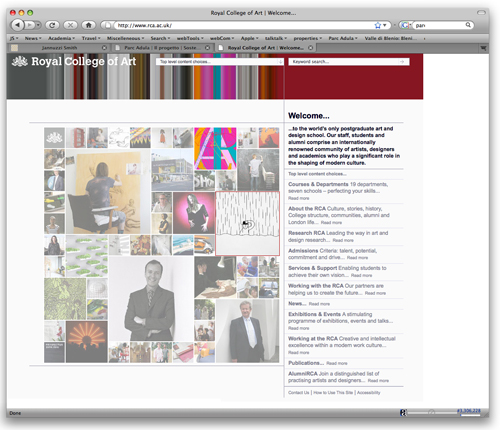The height and width of the screenshot is (430, 500).
Task: Go to the browser Home page icon
Action: pyautogui.click(x=88, y=25)
